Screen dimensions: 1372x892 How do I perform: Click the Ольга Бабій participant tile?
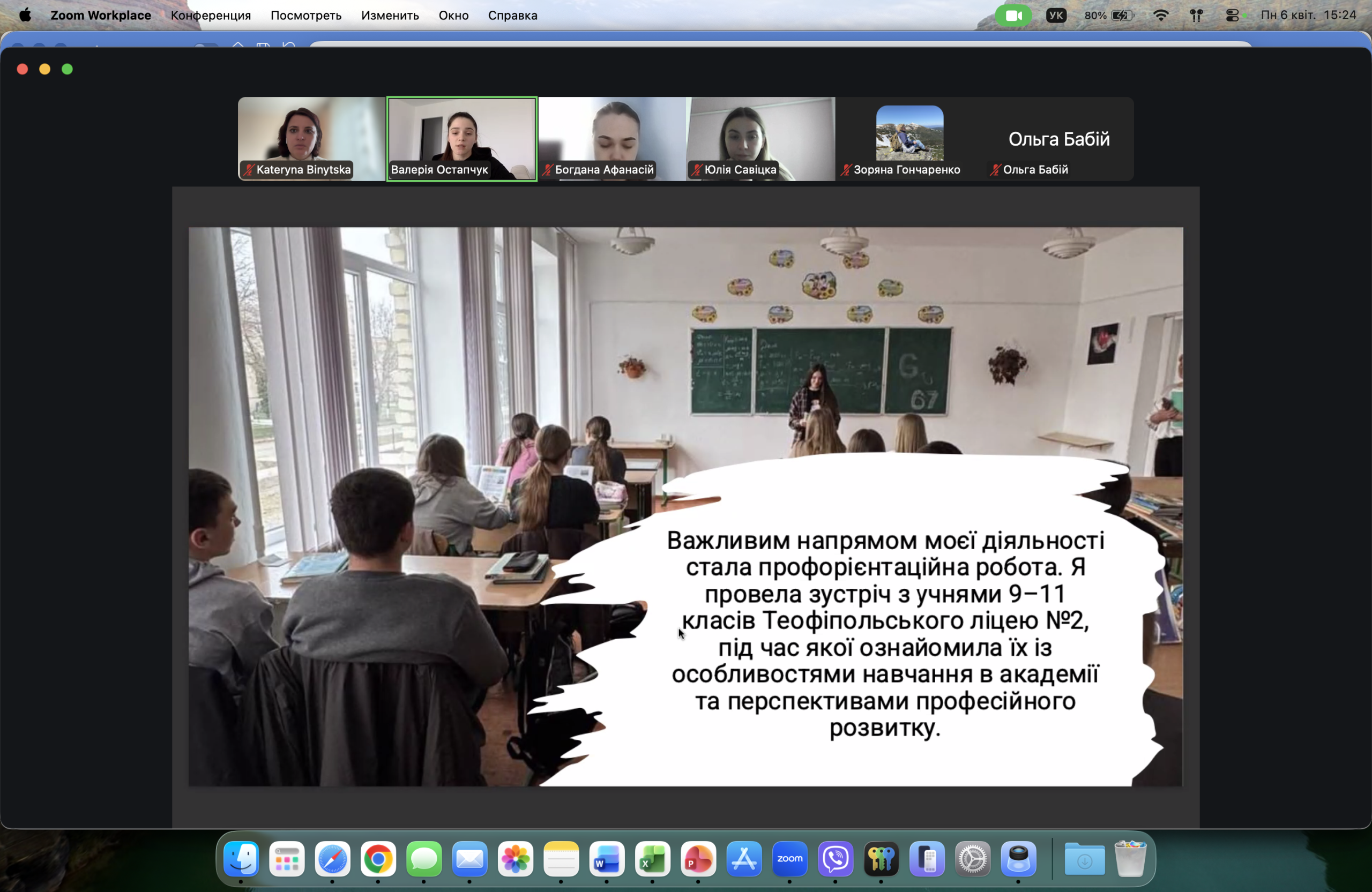(1058, 138)
